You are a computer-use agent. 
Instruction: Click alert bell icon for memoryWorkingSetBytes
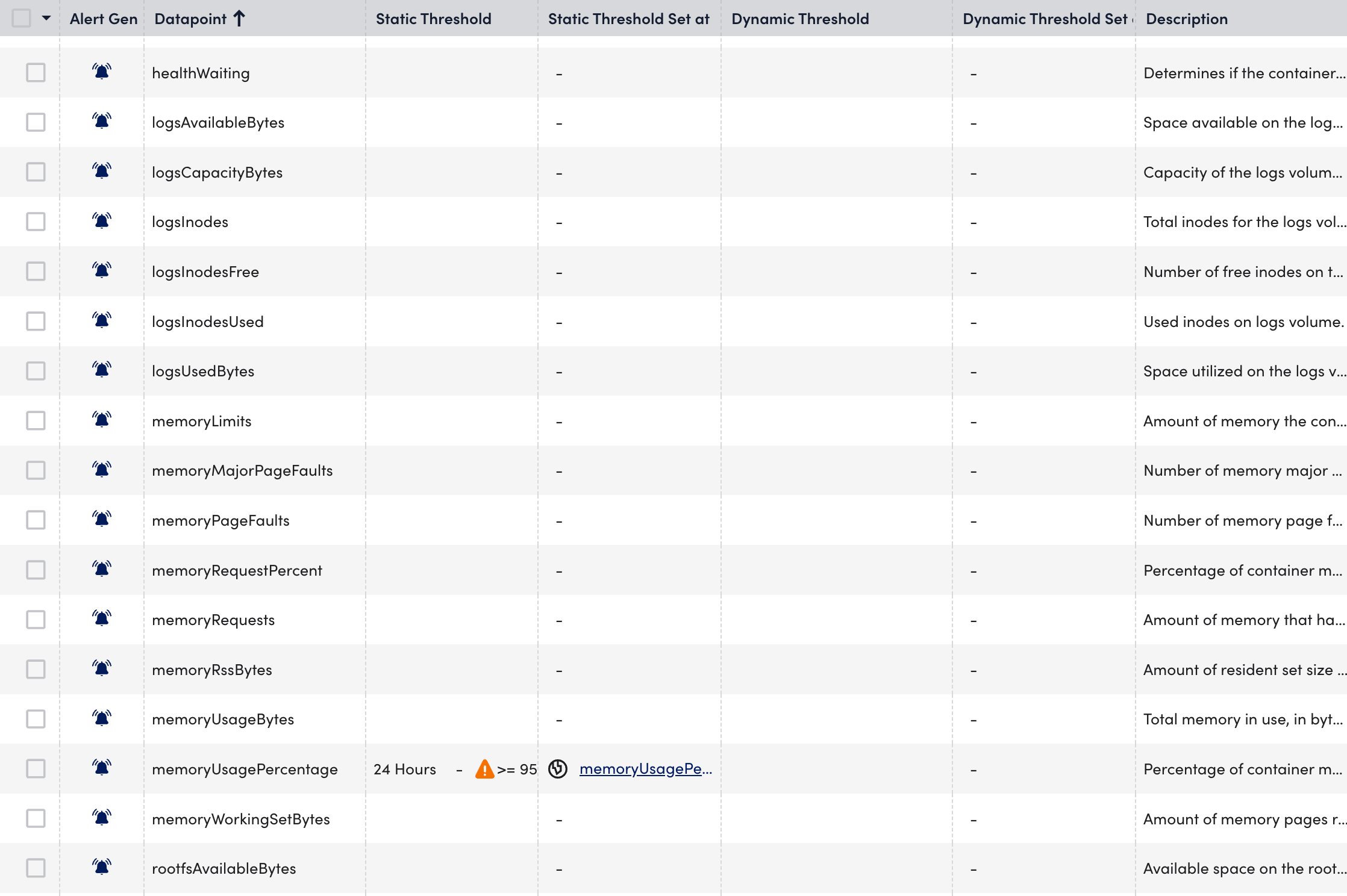(102, 818)
